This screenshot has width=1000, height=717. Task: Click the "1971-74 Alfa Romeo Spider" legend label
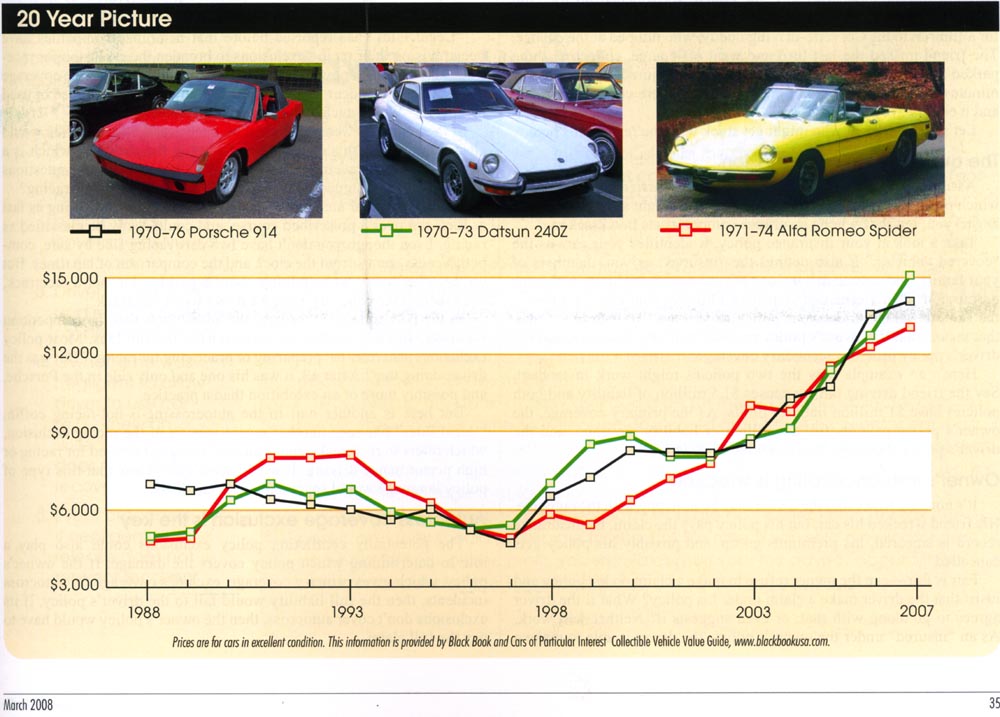pos(818,231)
